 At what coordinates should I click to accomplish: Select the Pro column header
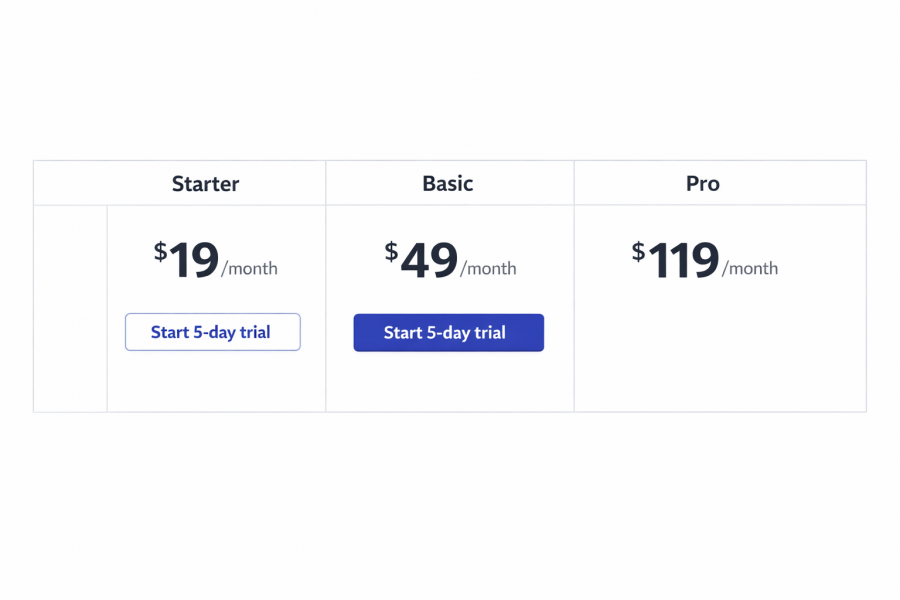point(702,183)
